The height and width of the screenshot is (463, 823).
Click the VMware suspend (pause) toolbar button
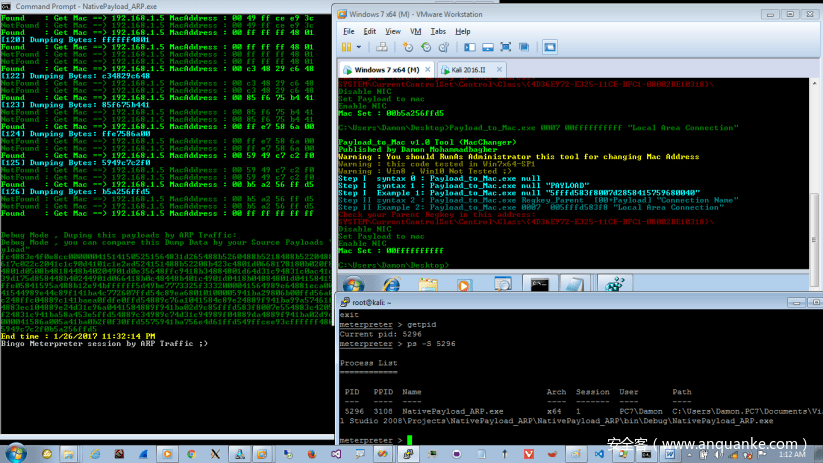point(346,47)
